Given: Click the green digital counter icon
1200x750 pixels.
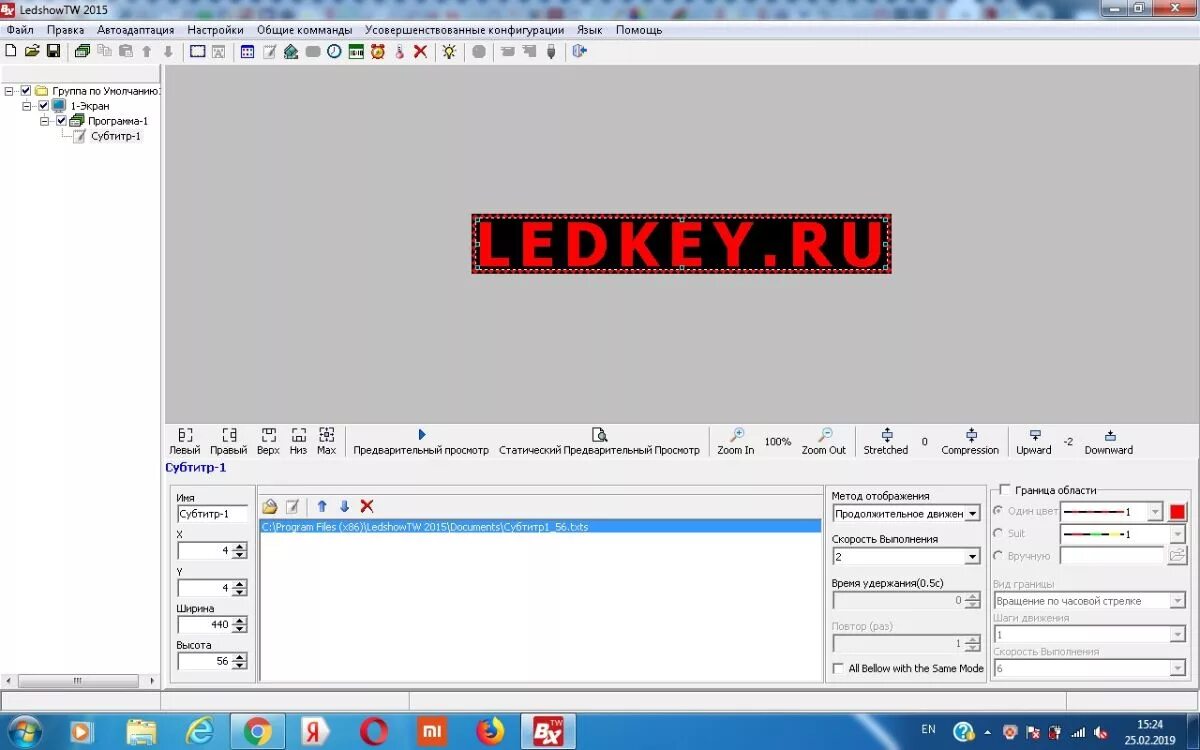Looking at the screenshot, I should tap(356, 51).
